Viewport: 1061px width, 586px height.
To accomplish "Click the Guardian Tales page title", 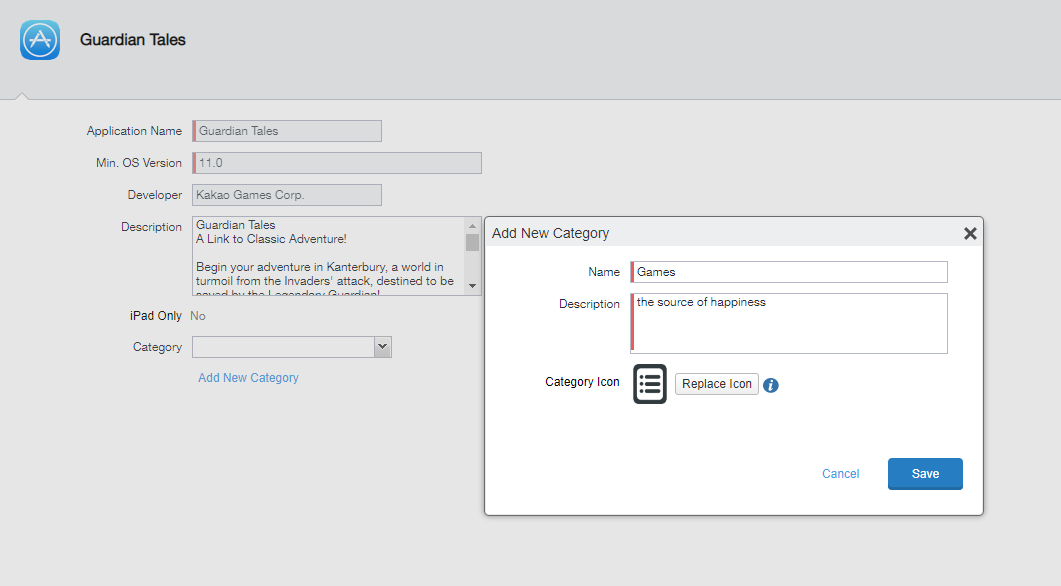I will [x=133, y=40].
